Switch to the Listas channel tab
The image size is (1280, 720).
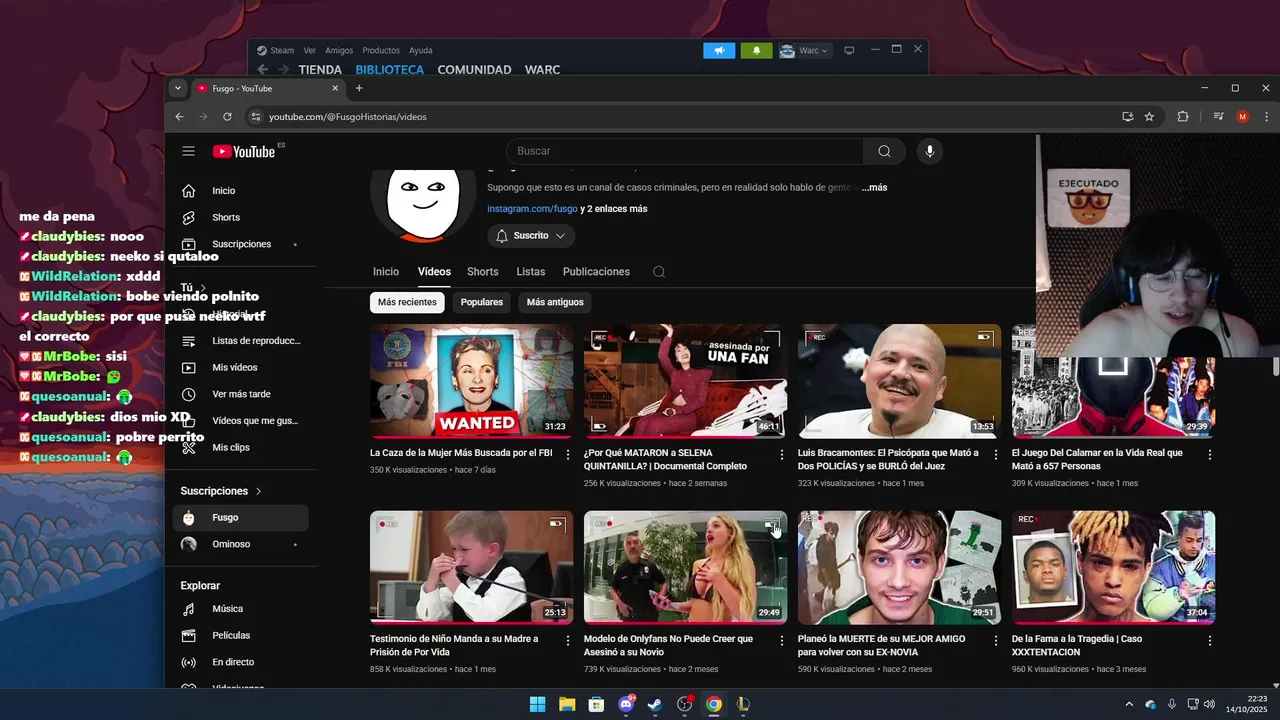(x=531, y=272)
